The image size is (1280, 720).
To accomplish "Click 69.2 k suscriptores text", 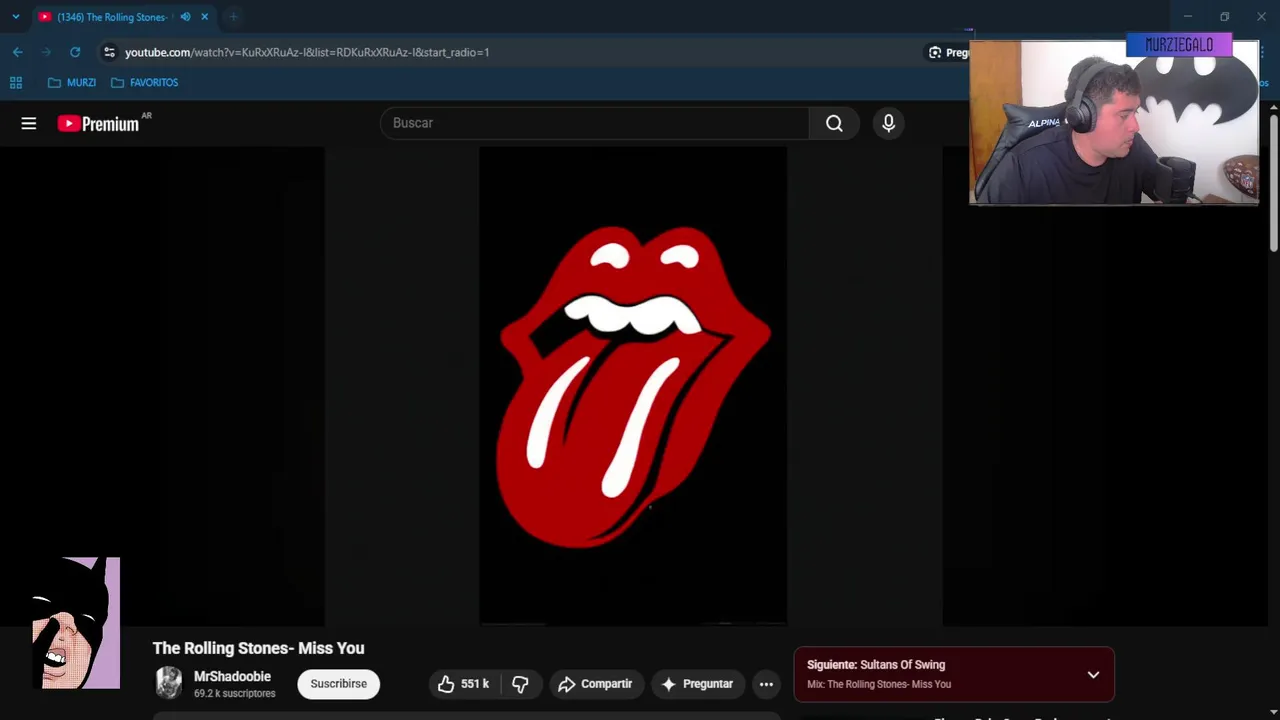I will click(x=234, y=694).
